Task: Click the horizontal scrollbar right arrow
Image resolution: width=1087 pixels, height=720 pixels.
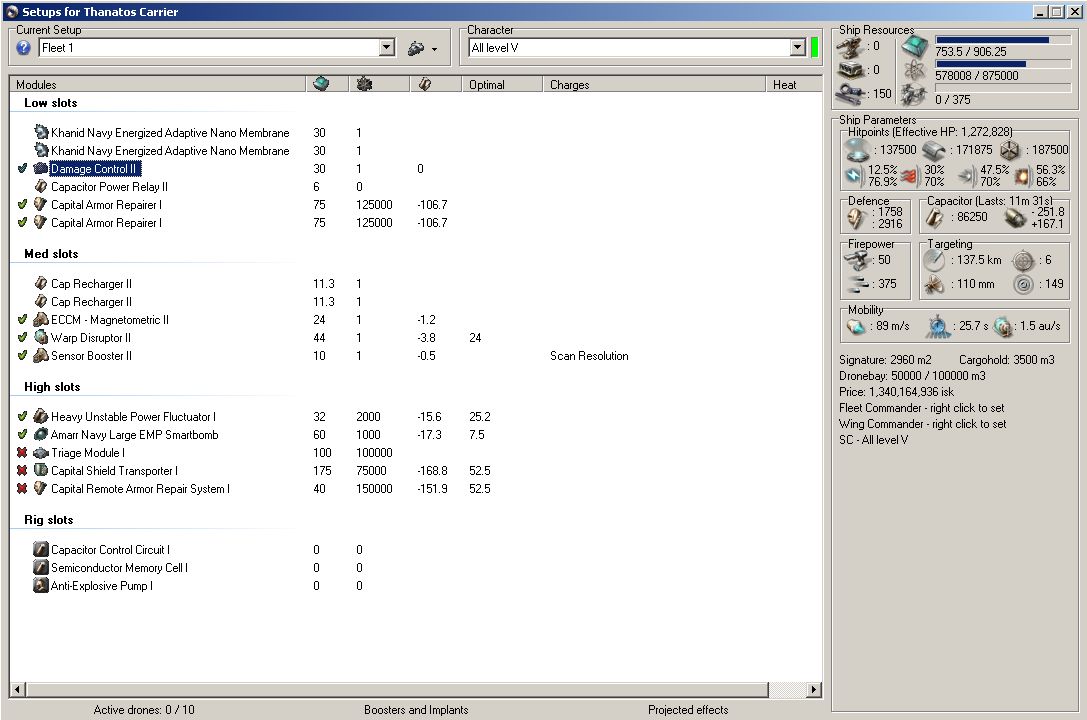Action: click(814, 690)
